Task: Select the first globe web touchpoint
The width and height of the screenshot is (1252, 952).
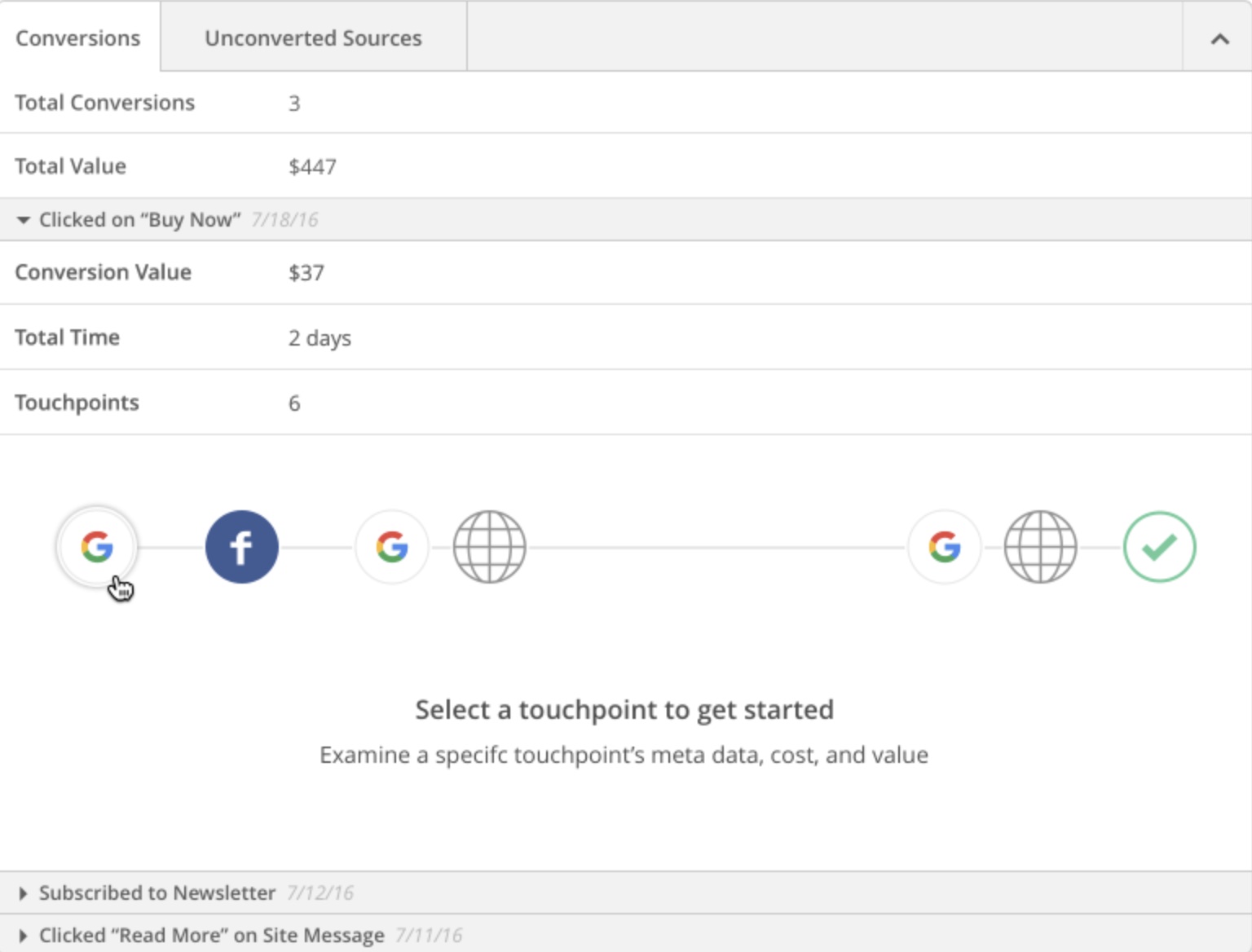Action: coord(489,547)
